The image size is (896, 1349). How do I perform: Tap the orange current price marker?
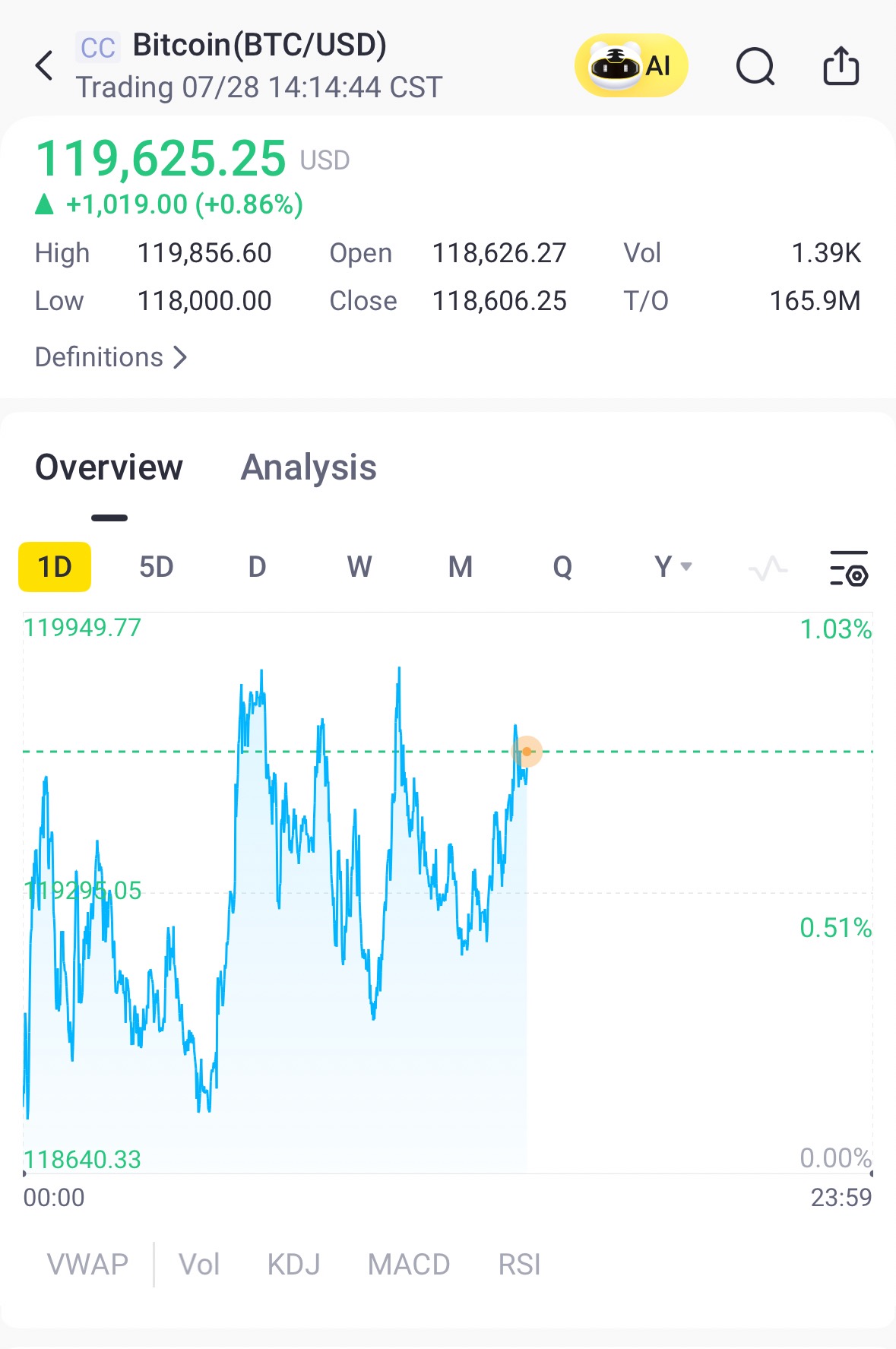[527, 752]
